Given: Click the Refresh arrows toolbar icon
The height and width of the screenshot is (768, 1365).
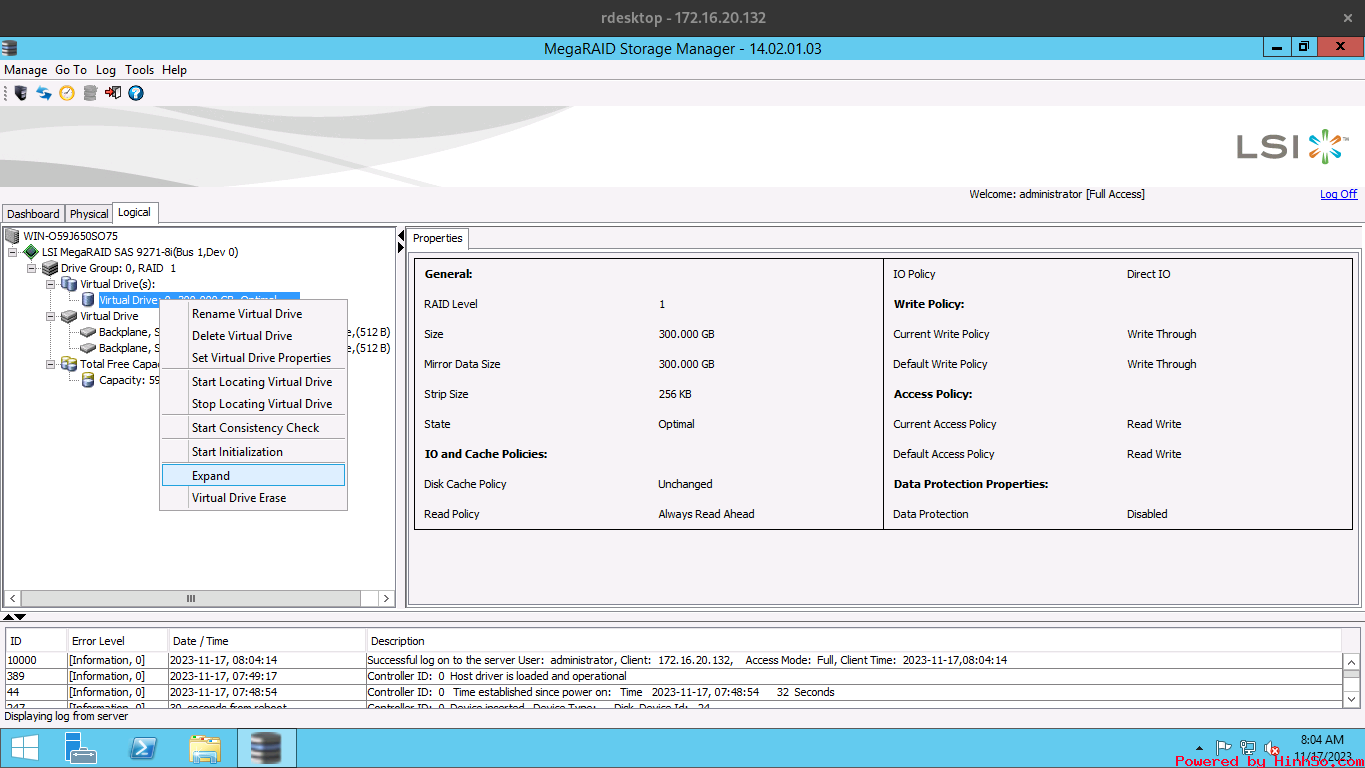Looking at the screenshot, I should [44, 93].
